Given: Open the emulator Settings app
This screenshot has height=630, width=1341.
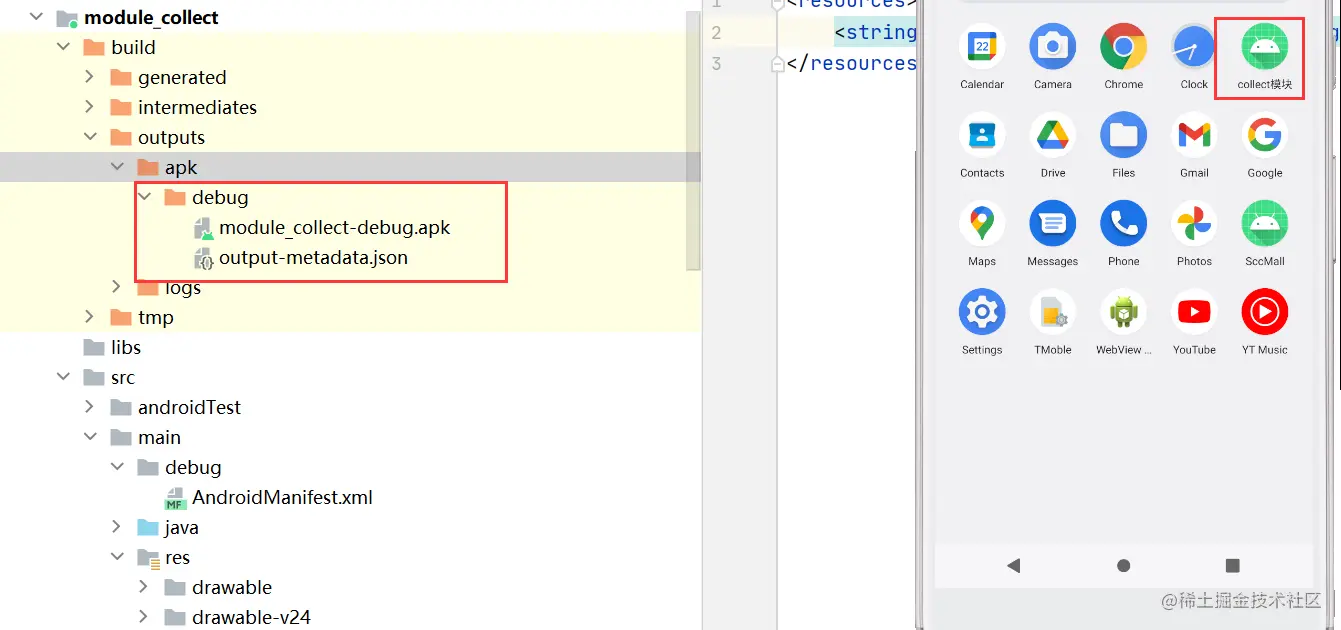Looking at the screenshot, I should [x=982, y=313].
